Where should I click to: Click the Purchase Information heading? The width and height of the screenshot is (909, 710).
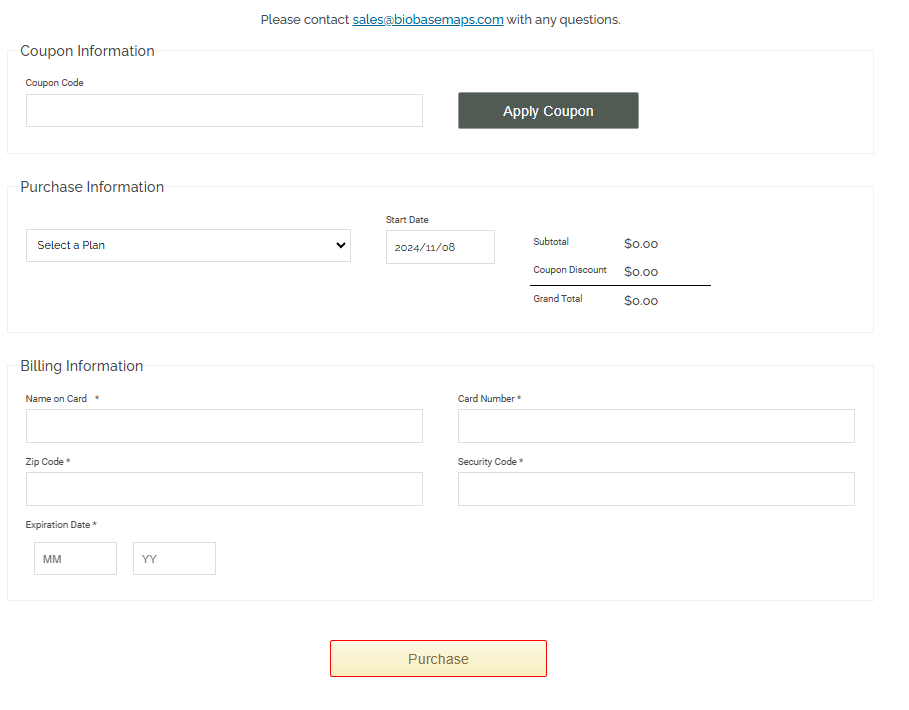point(92,187)
